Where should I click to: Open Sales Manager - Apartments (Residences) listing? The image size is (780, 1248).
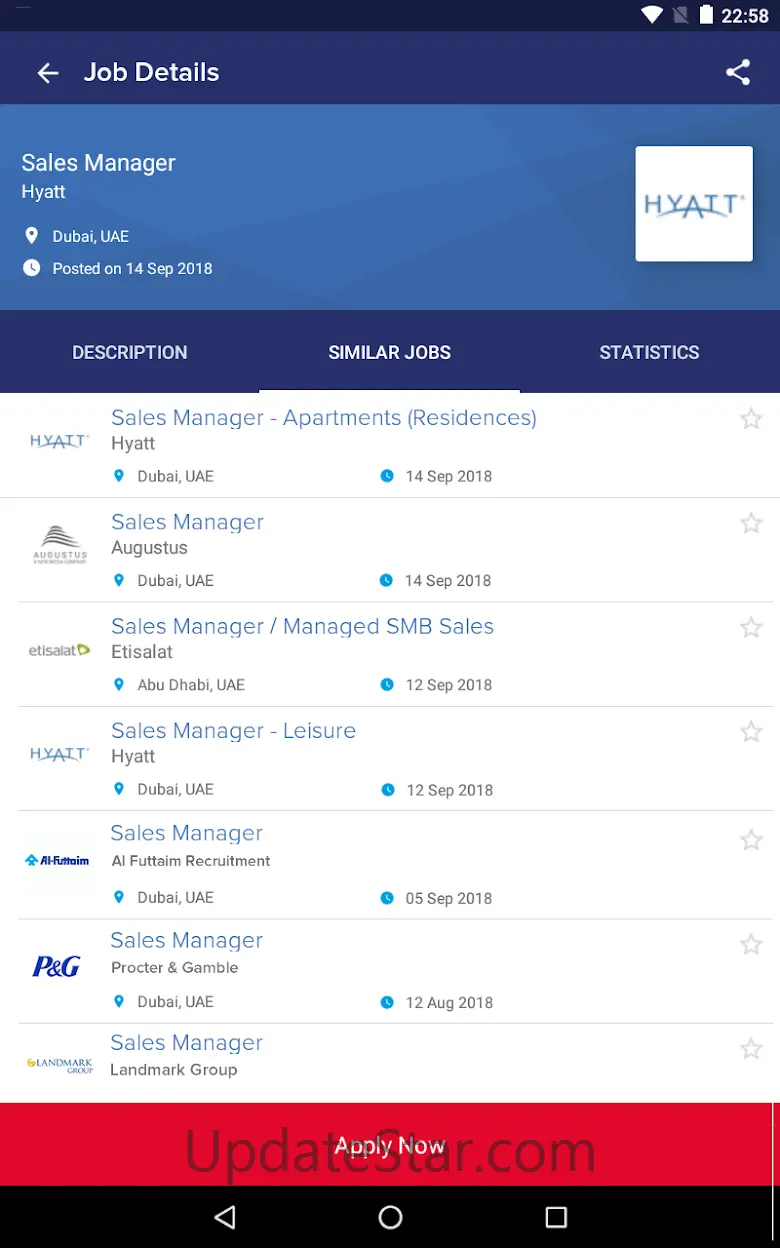point(324,418)
